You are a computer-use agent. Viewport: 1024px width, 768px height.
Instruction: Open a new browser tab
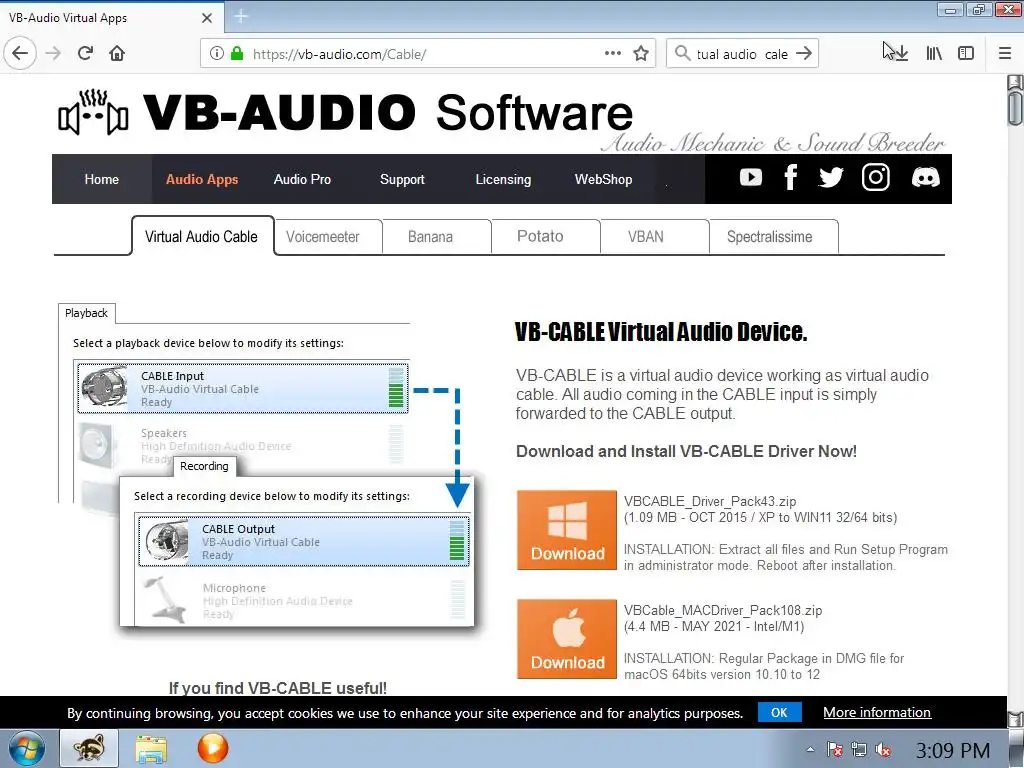pyautogui.click(x=240, y=17)
